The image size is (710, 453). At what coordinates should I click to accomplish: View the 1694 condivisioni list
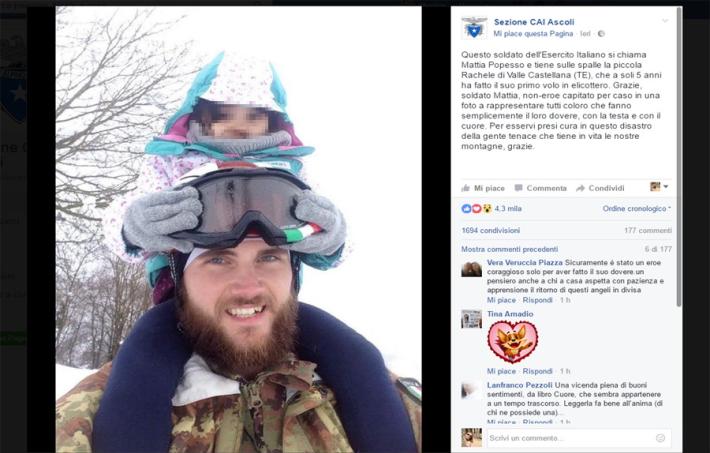coord(490,230)
